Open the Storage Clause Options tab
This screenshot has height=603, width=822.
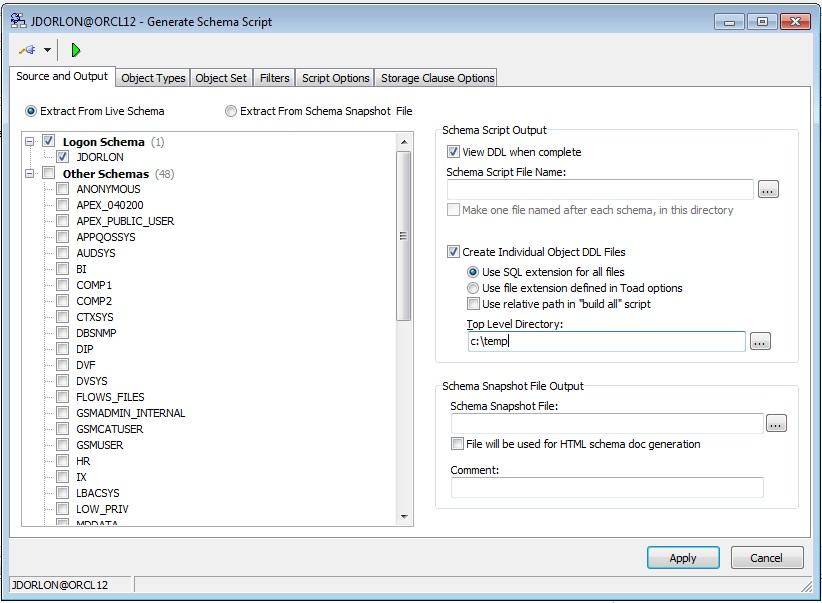click(437, 78)
